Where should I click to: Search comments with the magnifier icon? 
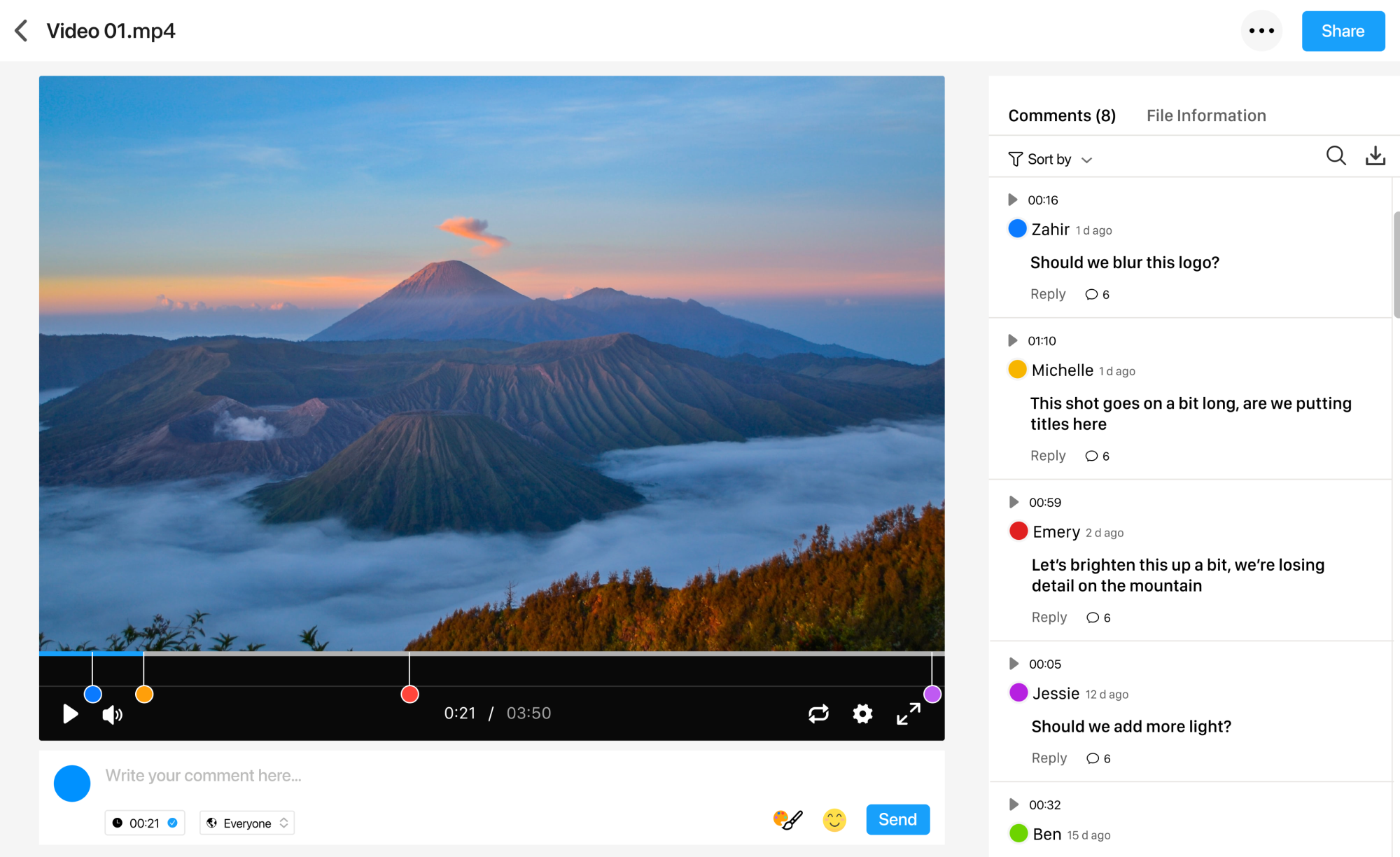tap(1336, 155)
